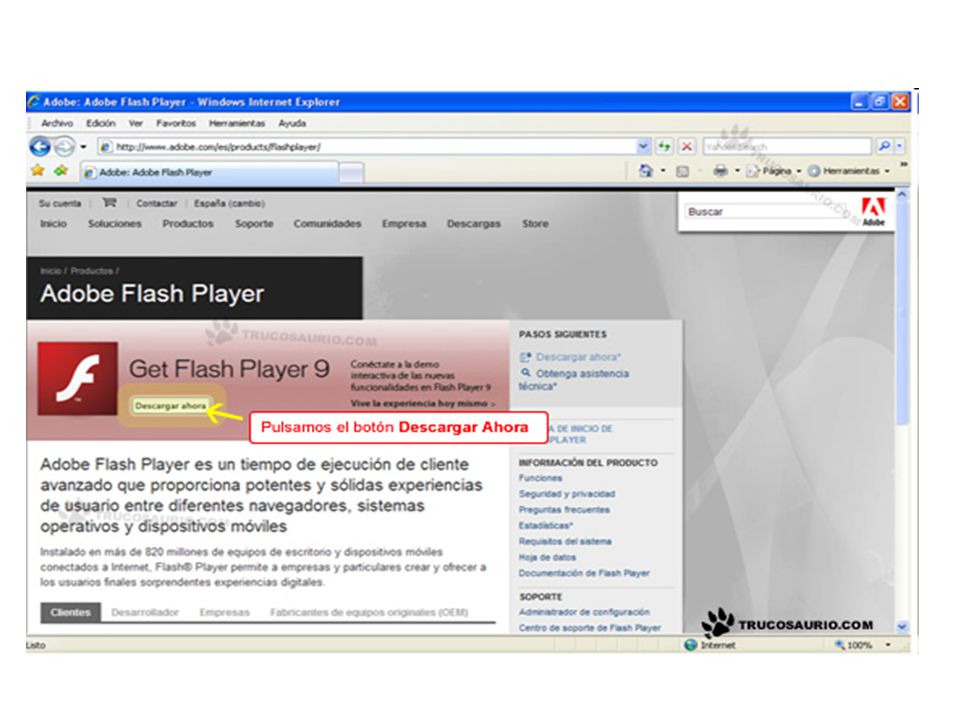Open the Archivo menu

57,123
